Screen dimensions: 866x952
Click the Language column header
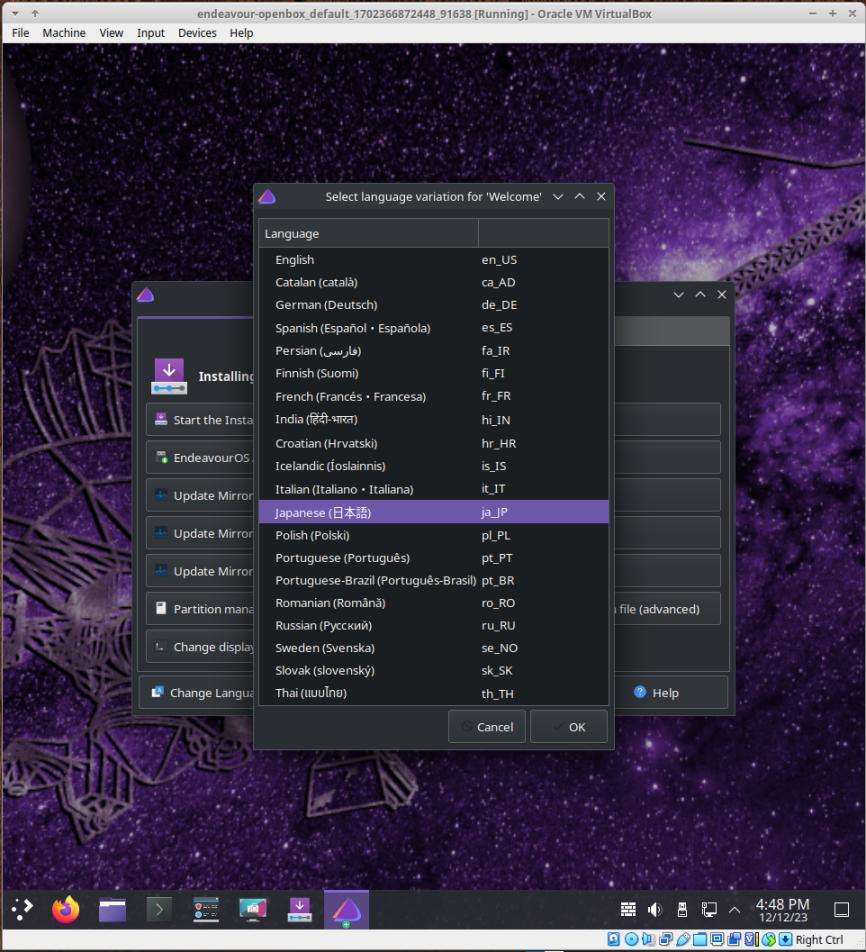point(369,234)
